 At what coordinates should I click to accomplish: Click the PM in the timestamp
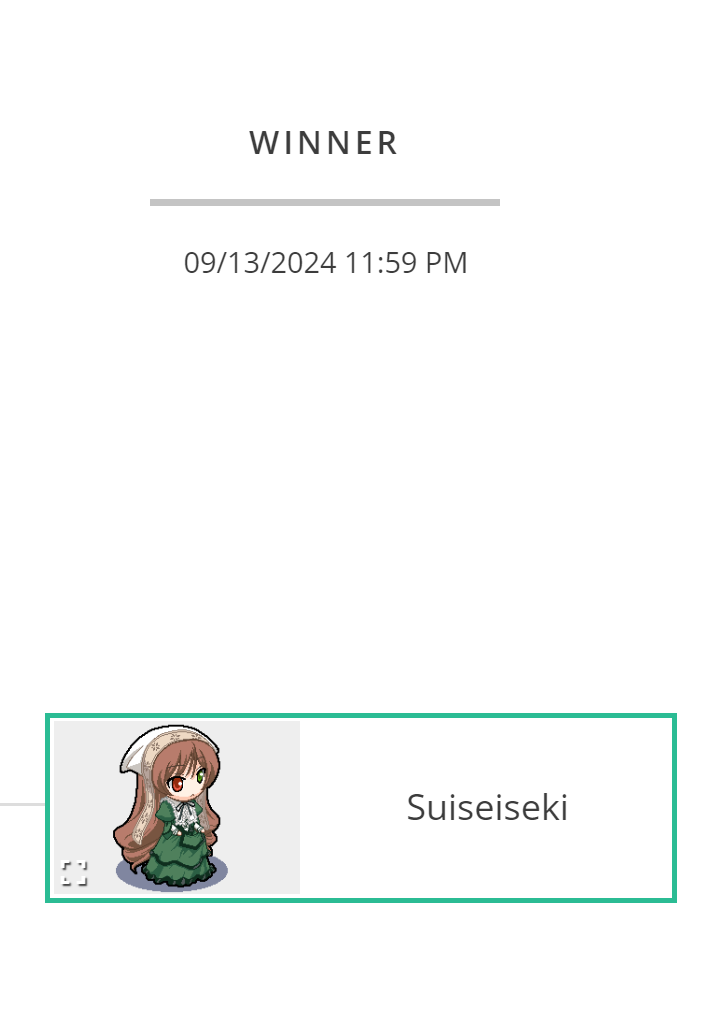446,263
